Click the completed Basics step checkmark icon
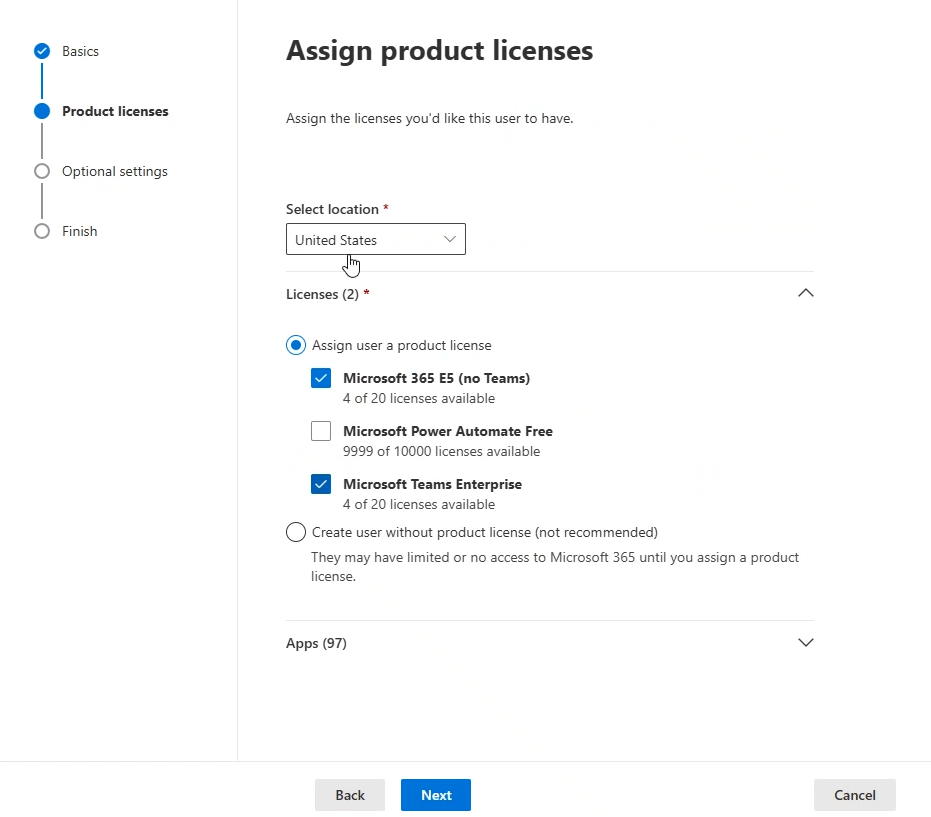This screenshot has height=817, width=931. click(42, 51)
